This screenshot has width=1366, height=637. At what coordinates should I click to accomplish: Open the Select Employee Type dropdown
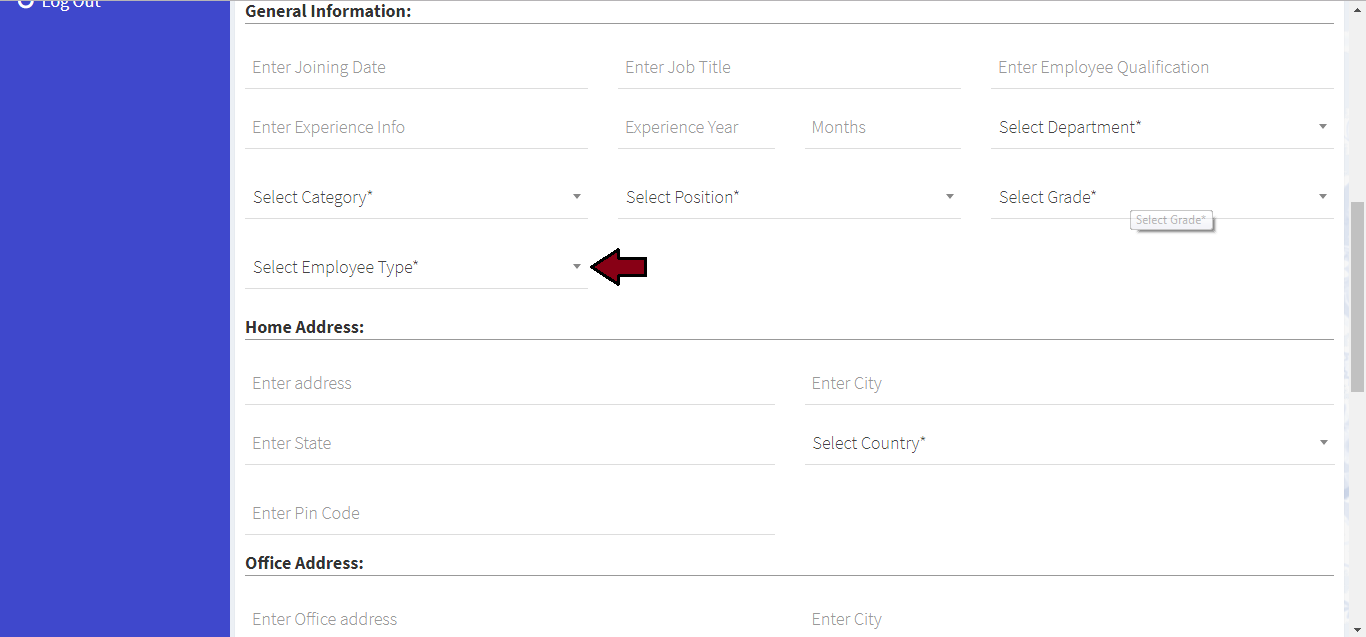416,268
